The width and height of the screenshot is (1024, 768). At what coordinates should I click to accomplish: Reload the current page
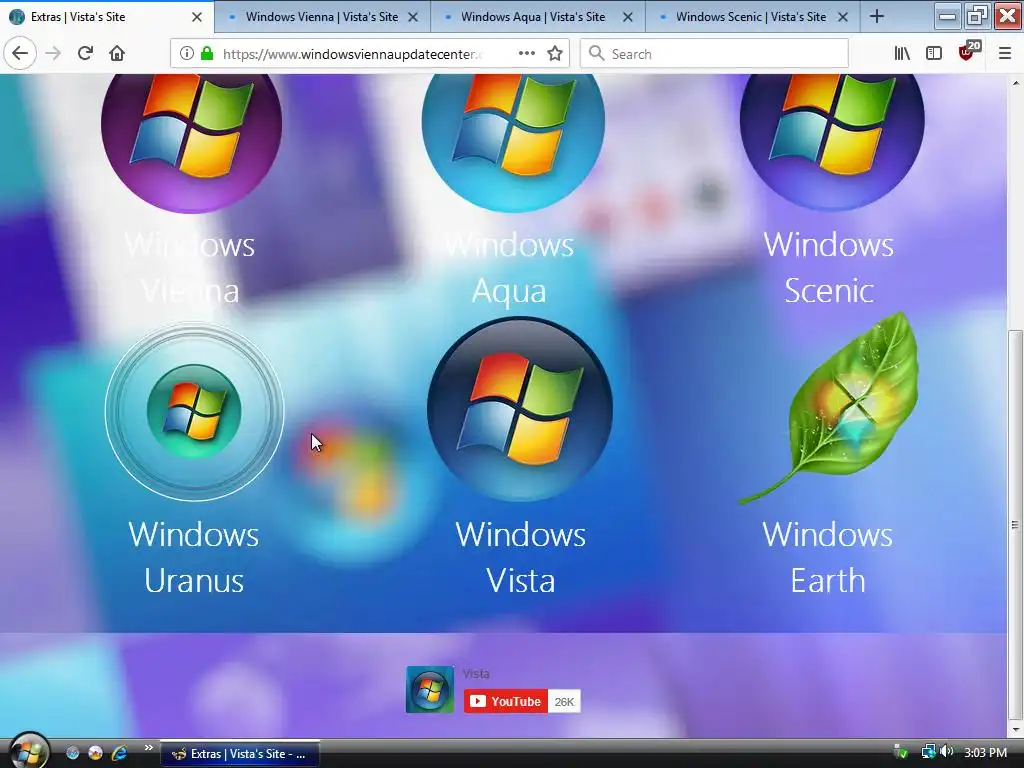coord(85,53)
